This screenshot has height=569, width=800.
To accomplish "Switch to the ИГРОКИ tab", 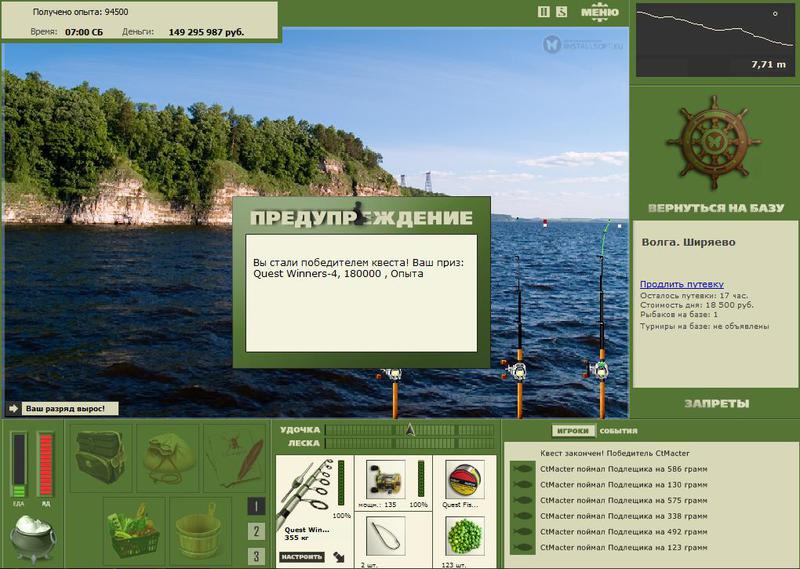I will point(573,431).
